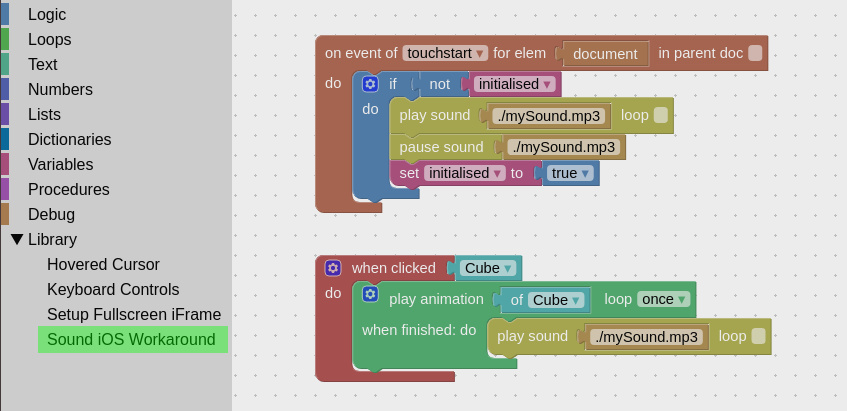Open the Loops category
The height and width of the screenshot is (411, 847).
(49, 39)
